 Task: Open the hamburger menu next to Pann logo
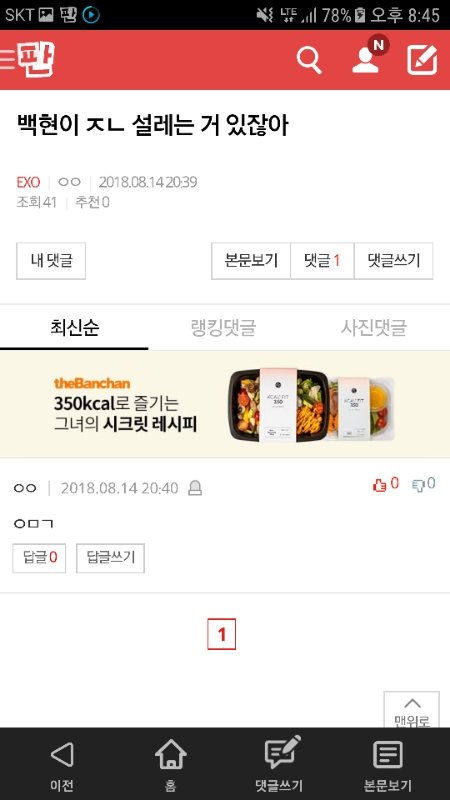7,59
